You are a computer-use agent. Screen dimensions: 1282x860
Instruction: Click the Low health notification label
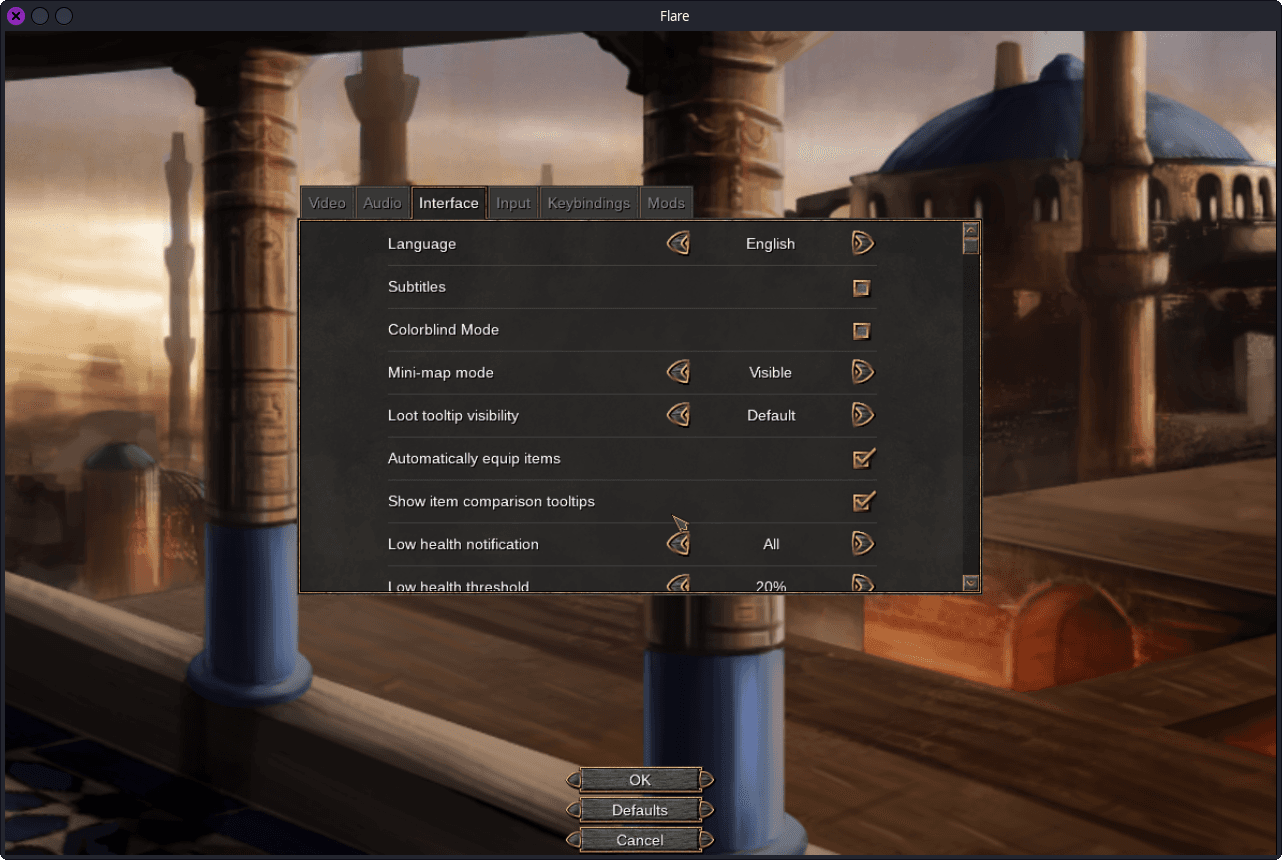463,545
